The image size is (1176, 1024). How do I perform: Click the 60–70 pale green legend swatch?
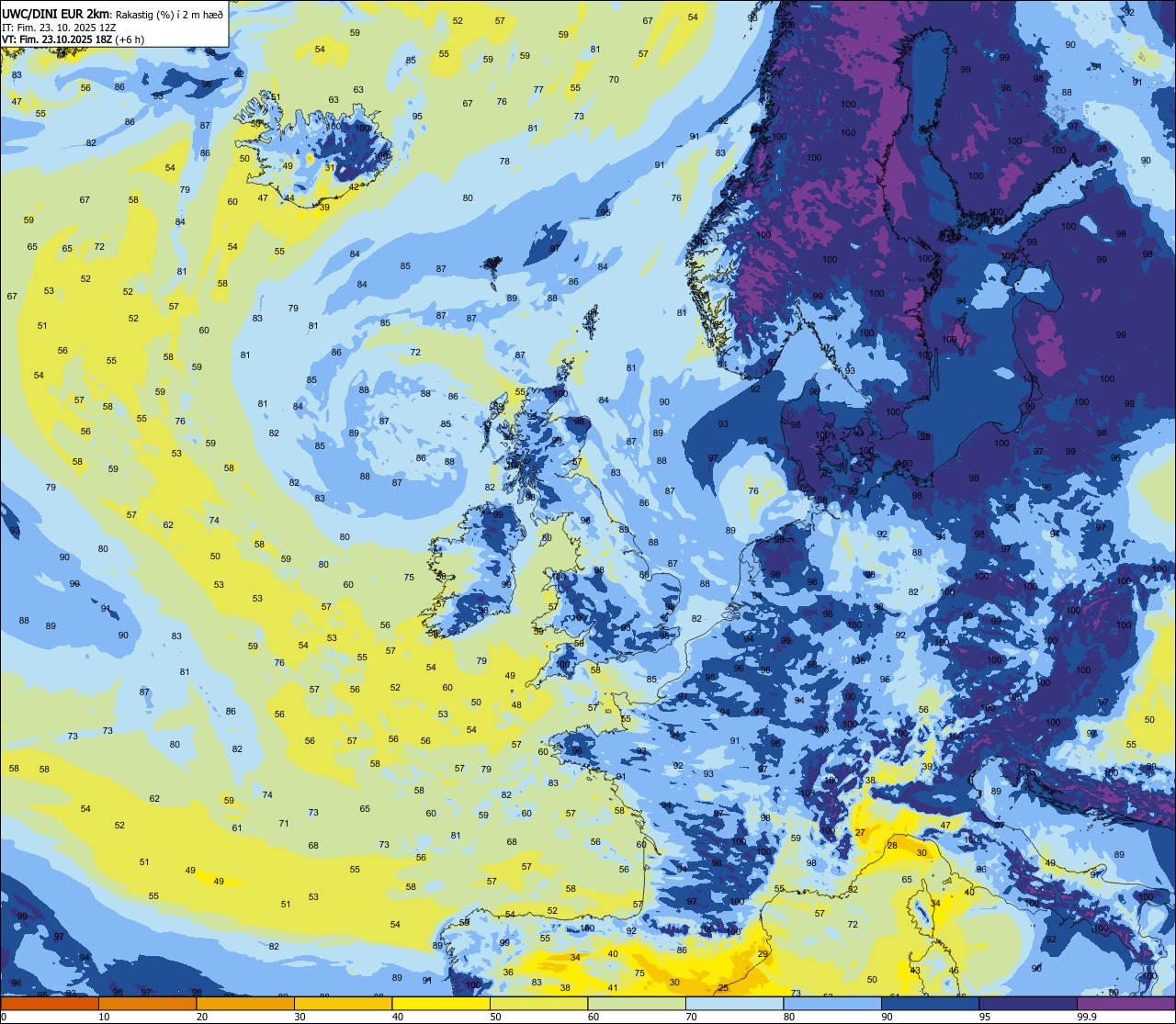point(637,1003)
